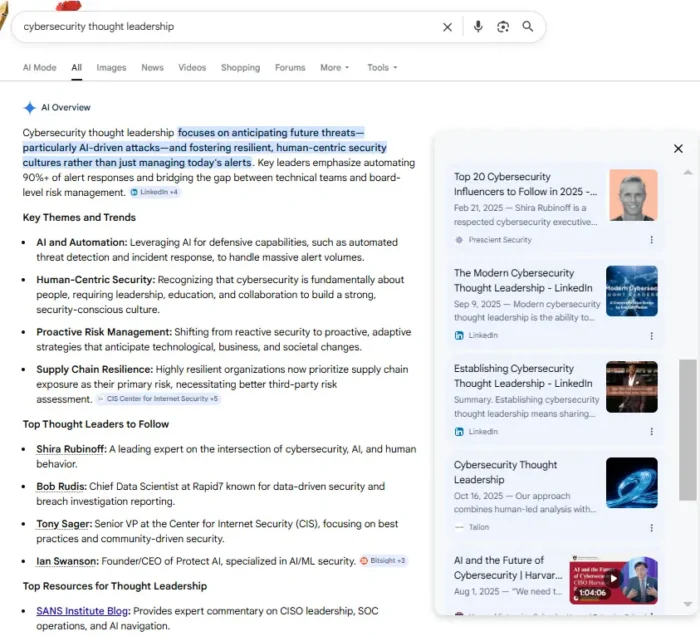The image size is (700, 636).
Task: Play the Harvard AI cybersecurity video
Action: point(613,579)
